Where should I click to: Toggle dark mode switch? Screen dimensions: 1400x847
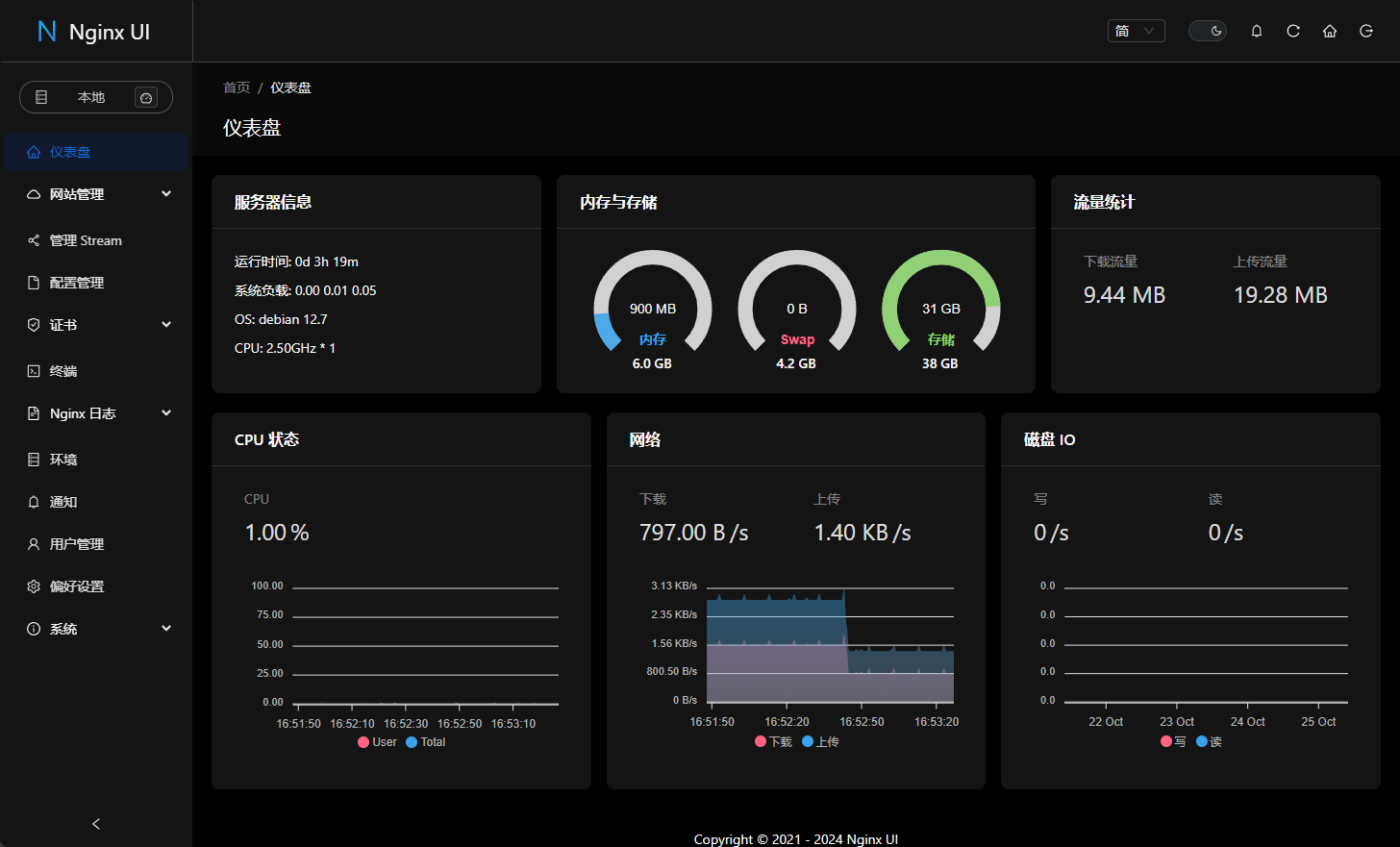tap(1208, 31)
